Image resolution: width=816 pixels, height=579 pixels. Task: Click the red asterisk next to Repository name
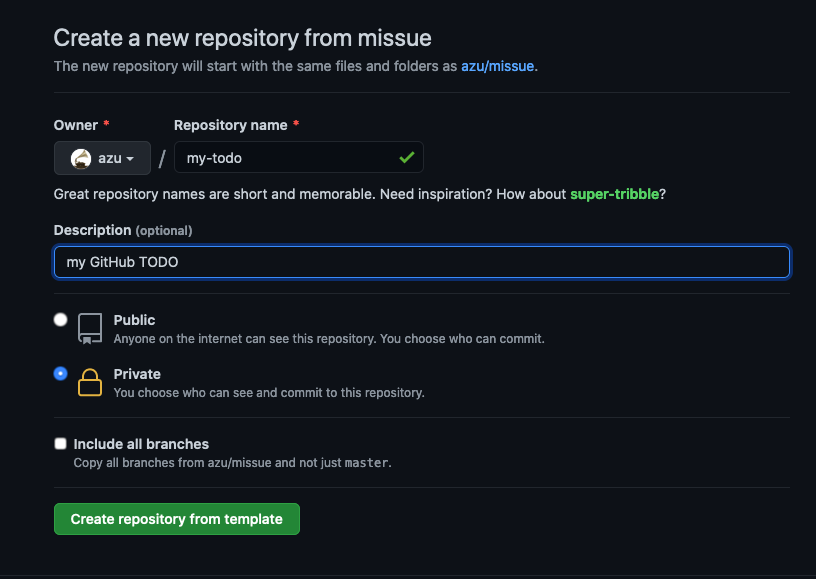pyautogui.click(x=296, y=124)
